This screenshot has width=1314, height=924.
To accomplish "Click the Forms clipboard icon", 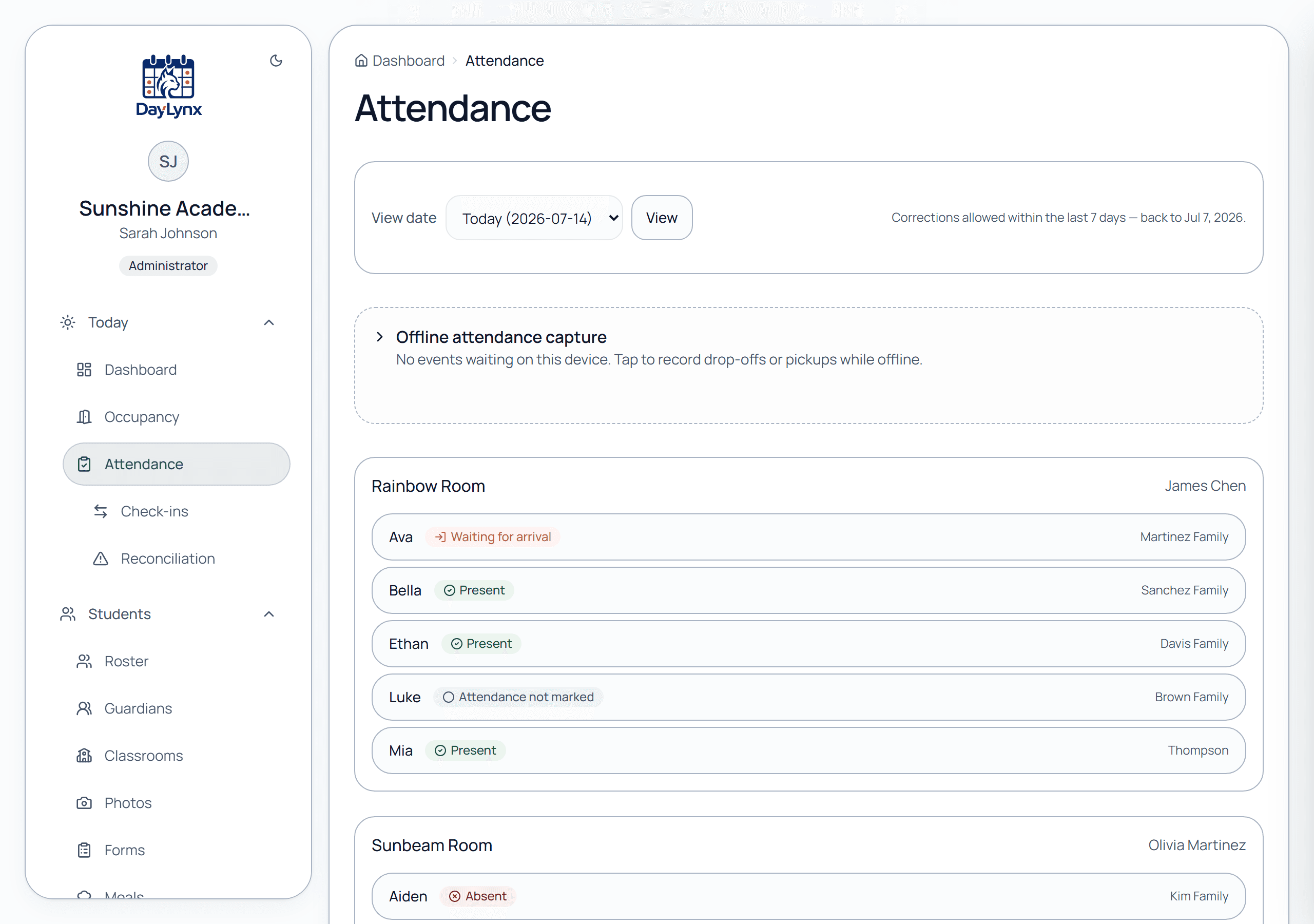I will coord(84,850).
